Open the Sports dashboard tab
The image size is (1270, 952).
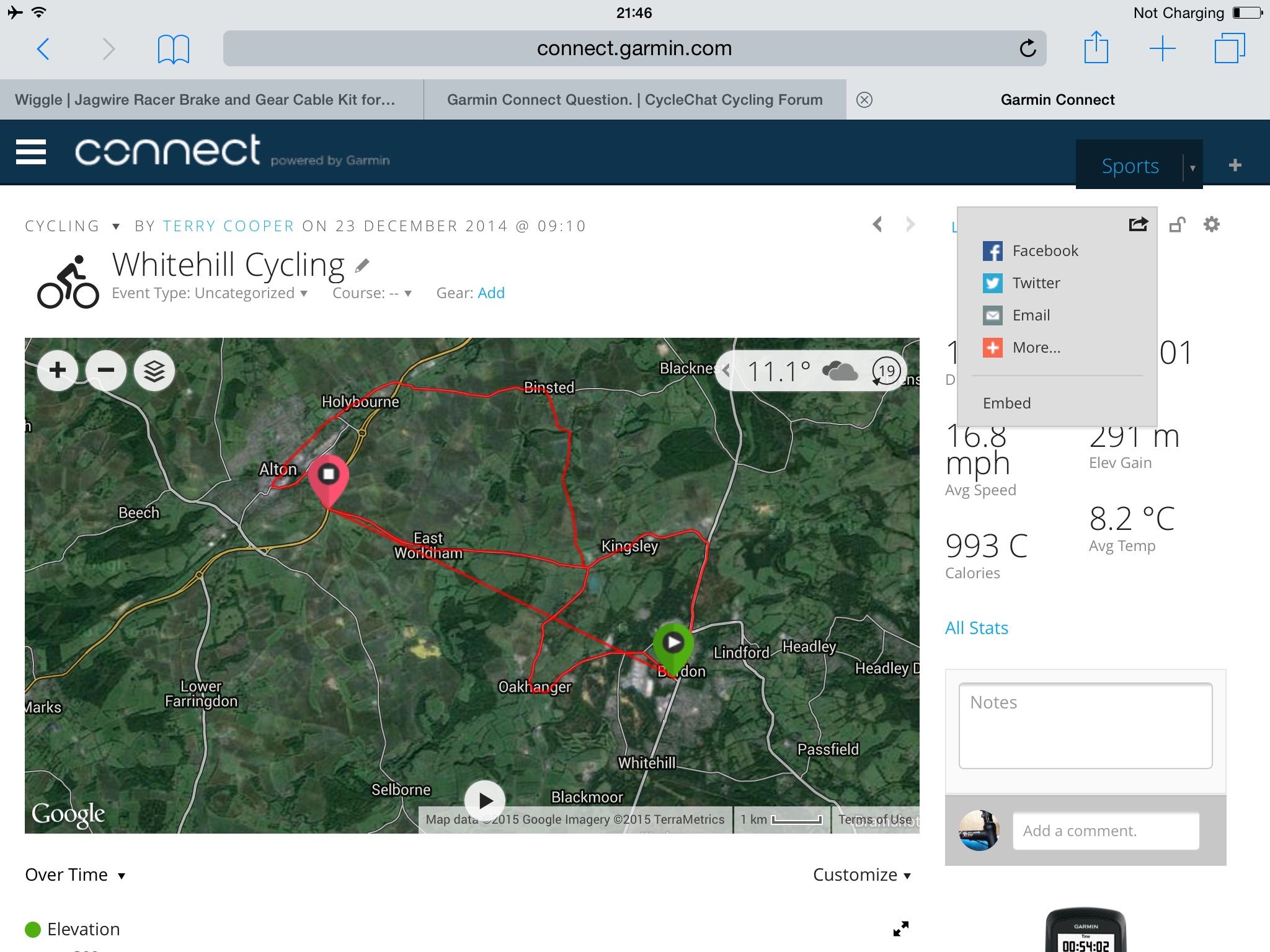click(1130, 165)
